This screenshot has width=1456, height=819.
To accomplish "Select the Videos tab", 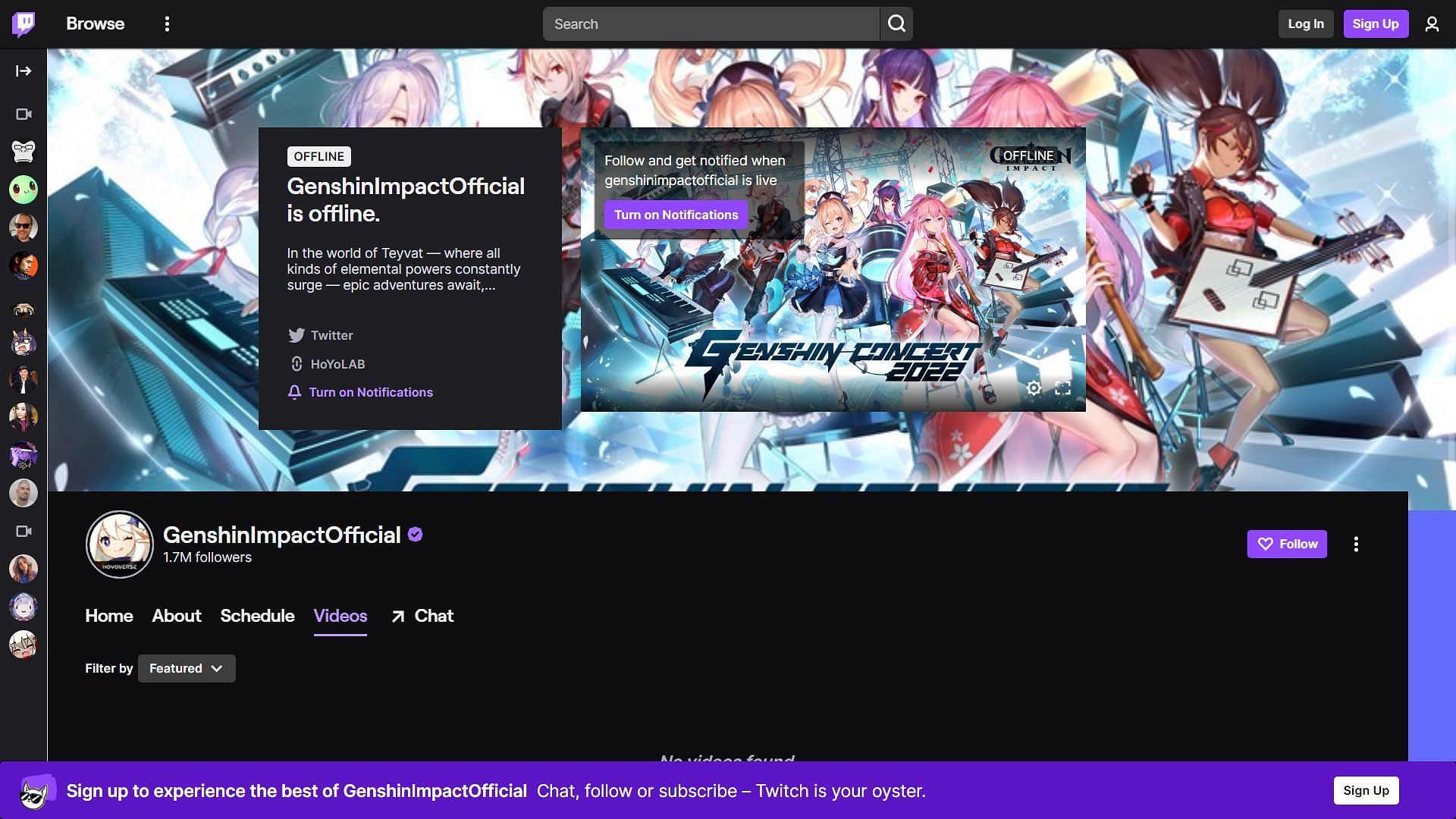I will [340, 616].
